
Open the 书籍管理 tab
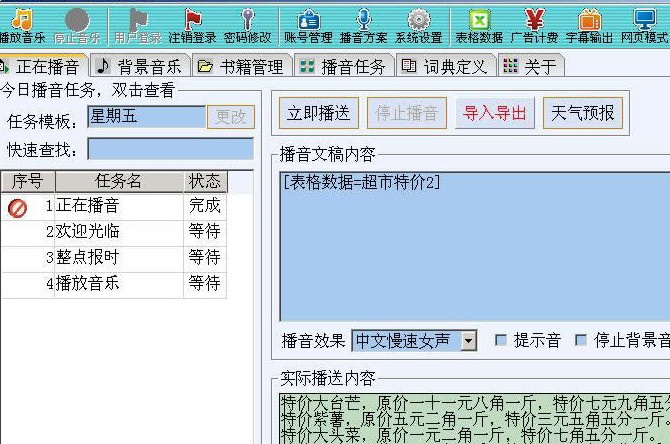pos(242,66)
